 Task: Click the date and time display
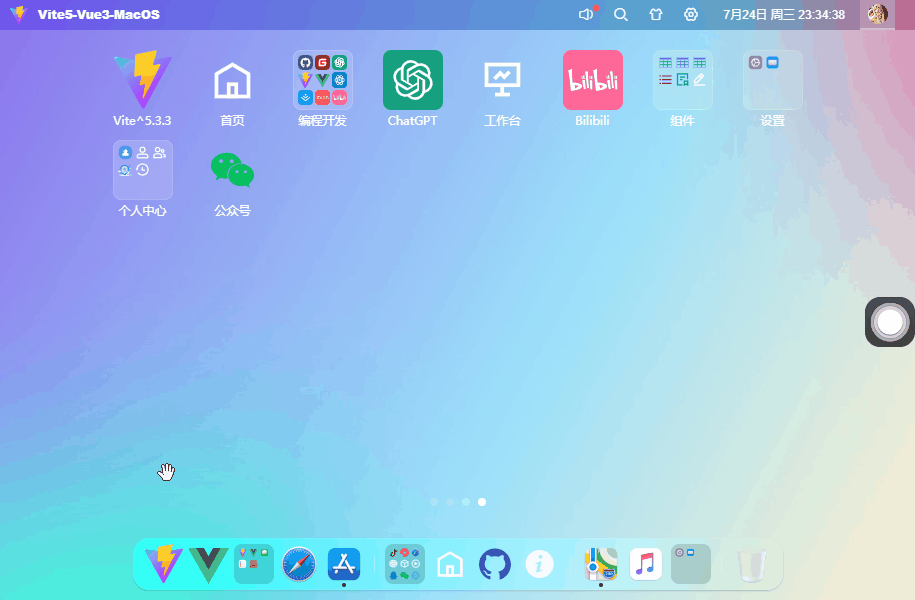pyautogui.click(x=784, y=15)
